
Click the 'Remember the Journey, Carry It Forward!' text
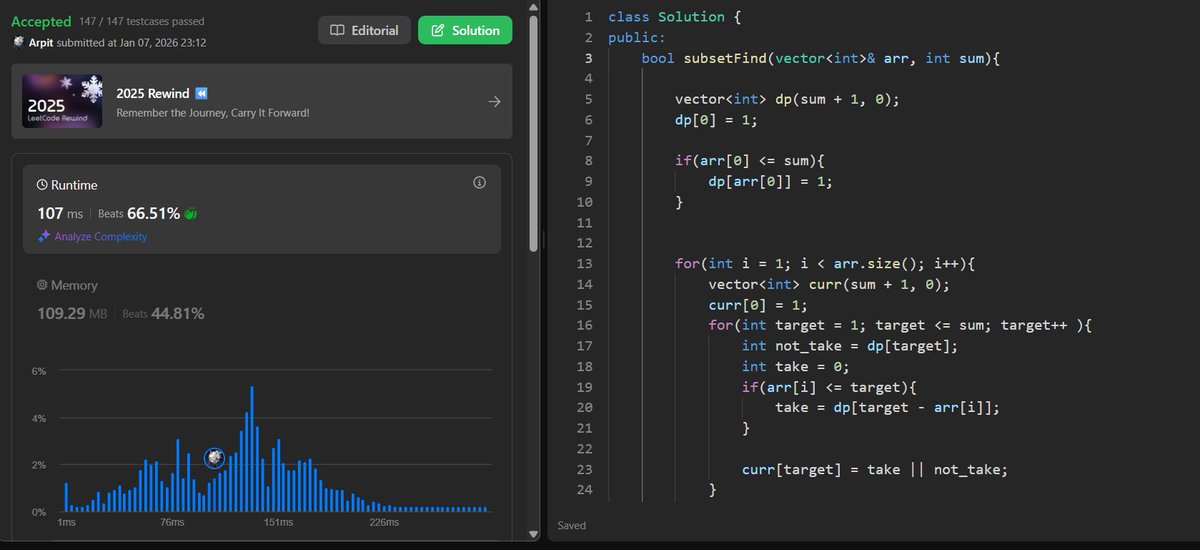pyautogui.click(x=213, y=112)
